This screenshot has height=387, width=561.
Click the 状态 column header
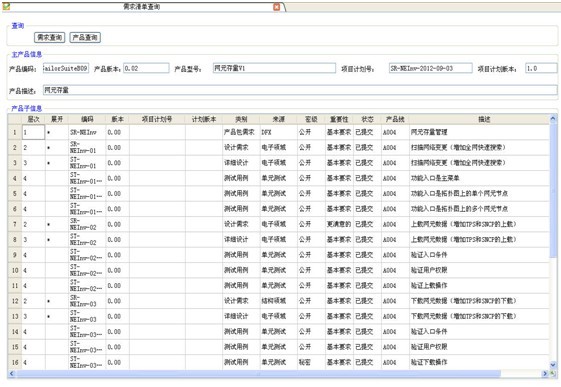tap(367, 119)
